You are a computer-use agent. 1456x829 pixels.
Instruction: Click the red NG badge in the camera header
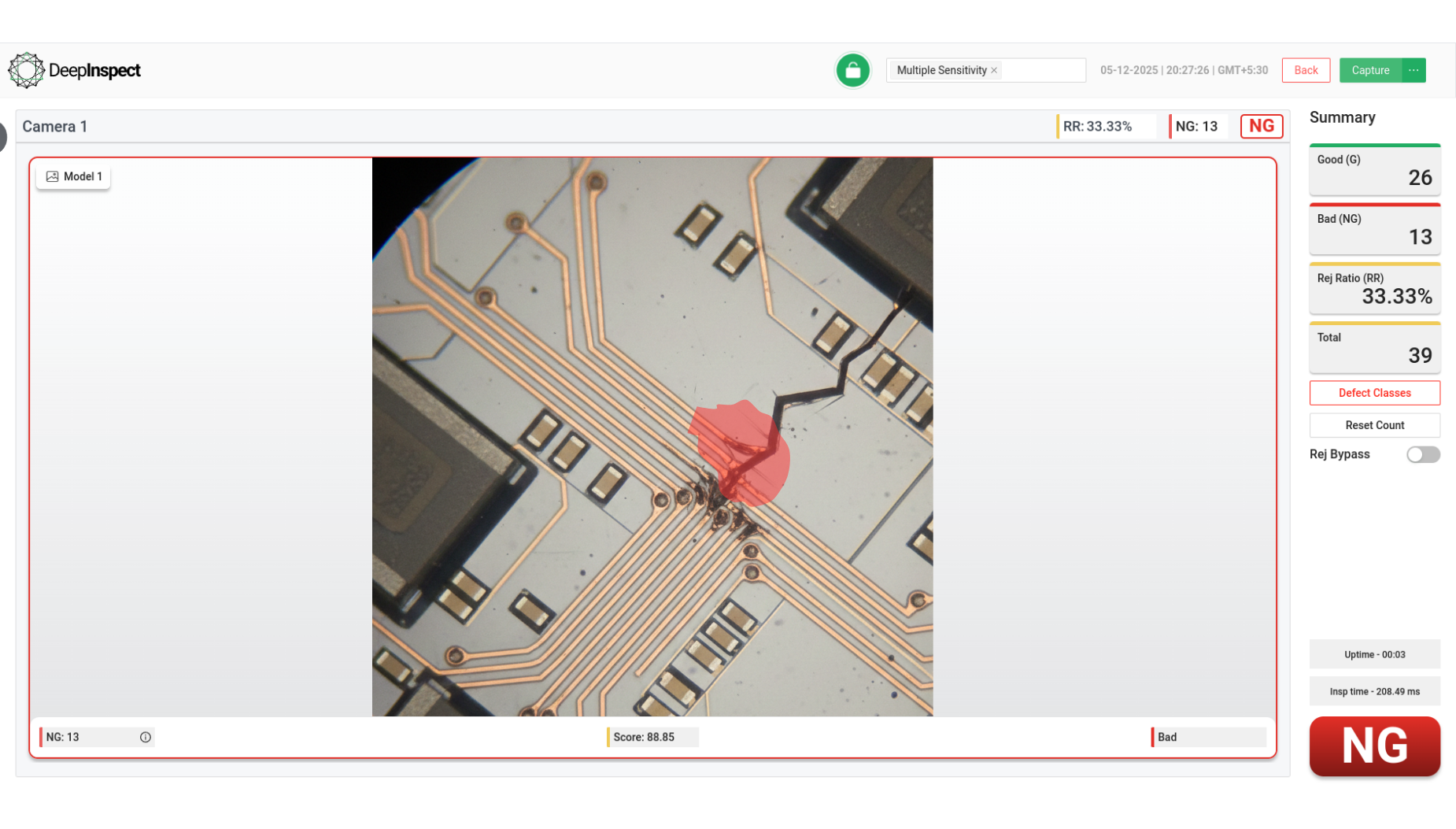pos(1261,126)
